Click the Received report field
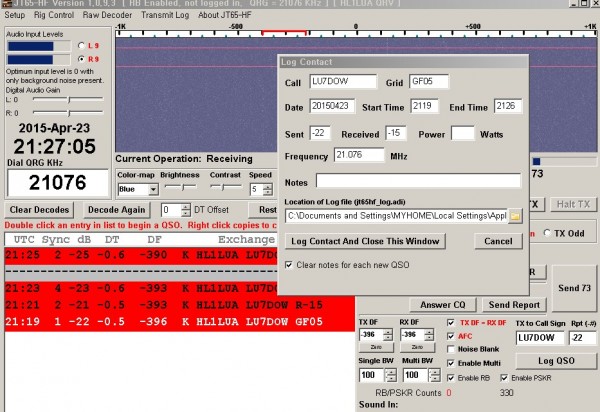The image size is (600, 412). click(x=396, y=133)
